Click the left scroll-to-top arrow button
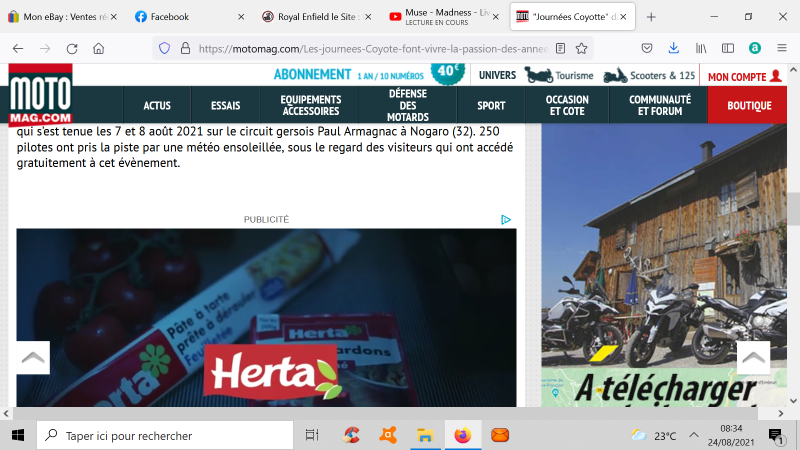 click(x=33, y=358)
